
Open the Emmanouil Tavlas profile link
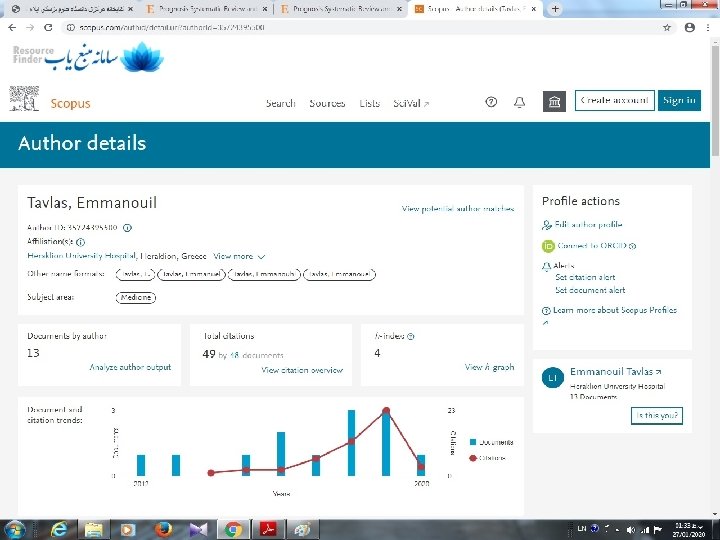(x=615, y=371)
